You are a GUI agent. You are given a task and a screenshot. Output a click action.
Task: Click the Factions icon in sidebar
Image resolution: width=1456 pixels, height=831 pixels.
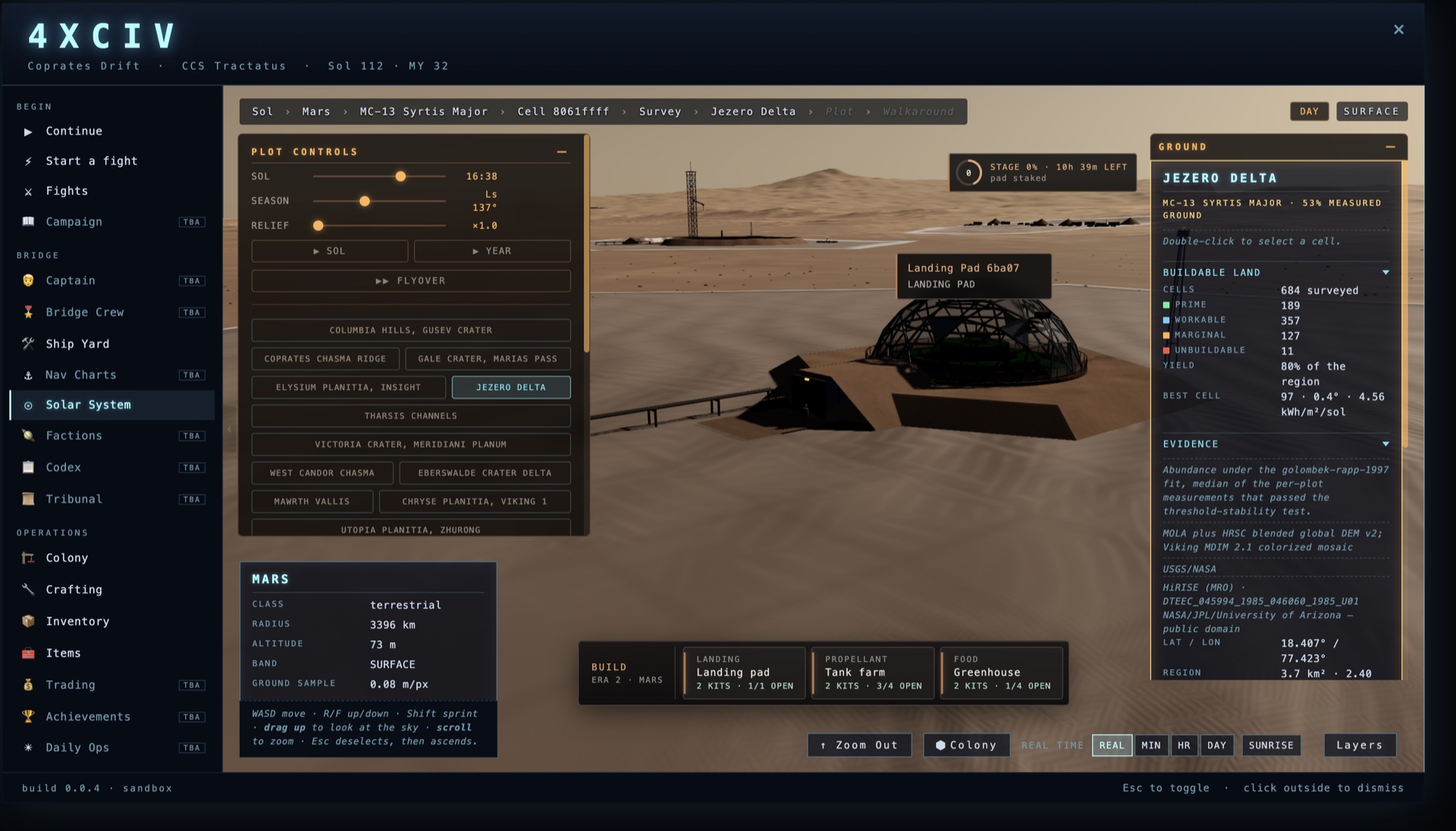[28, 435]
